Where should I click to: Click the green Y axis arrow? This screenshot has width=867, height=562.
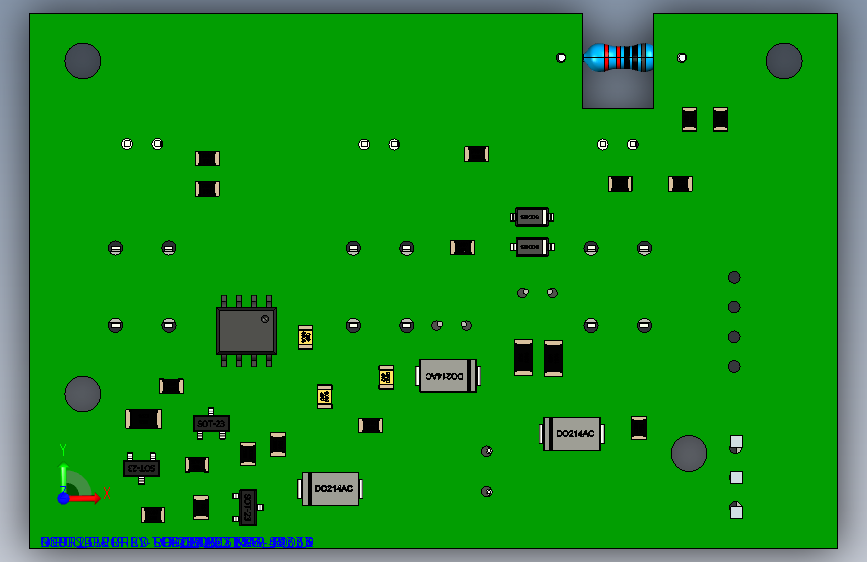pyautogui.click(x=64, y=476)
